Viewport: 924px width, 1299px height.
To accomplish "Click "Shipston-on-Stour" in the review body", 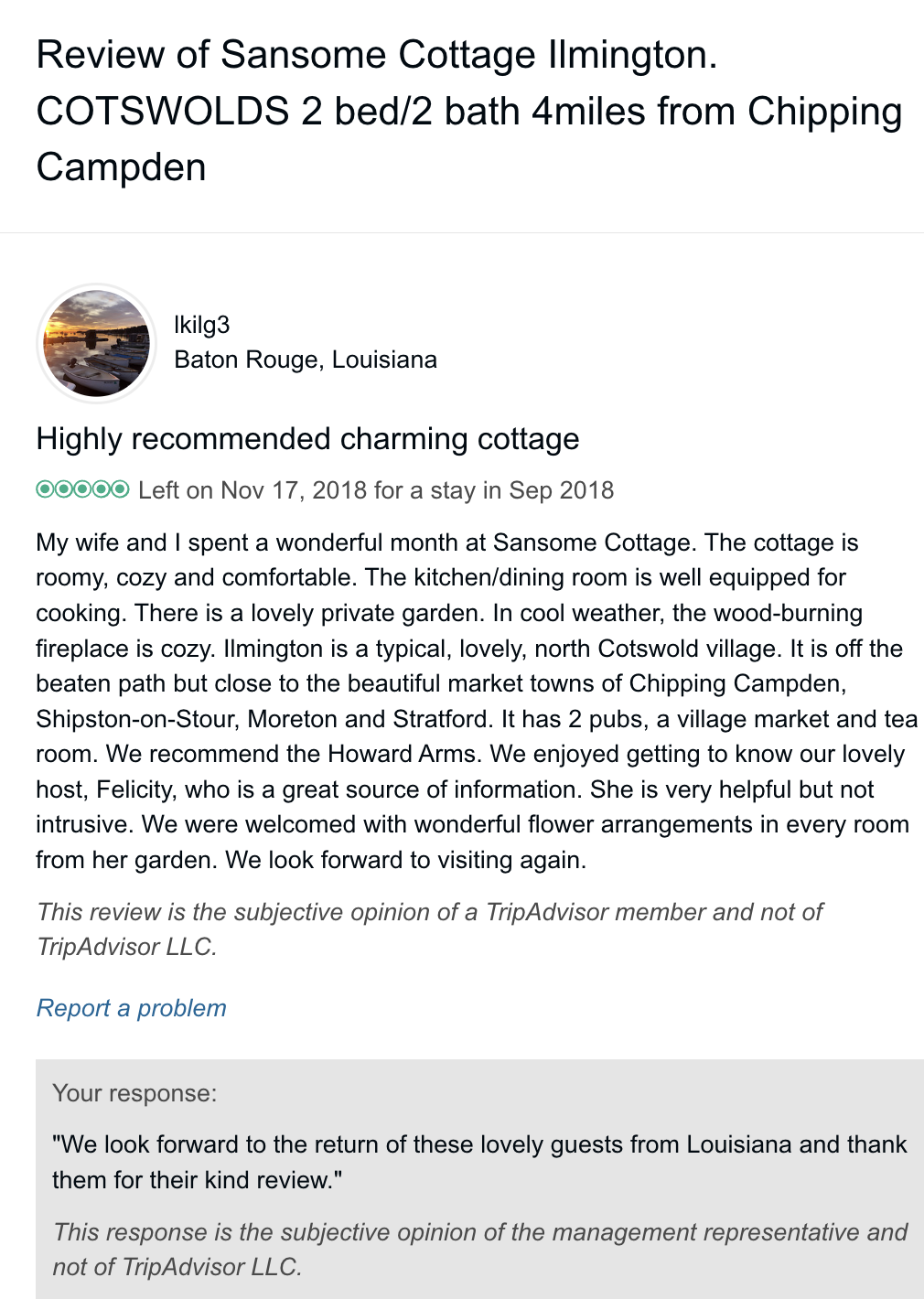I will [x=134, y=719].
